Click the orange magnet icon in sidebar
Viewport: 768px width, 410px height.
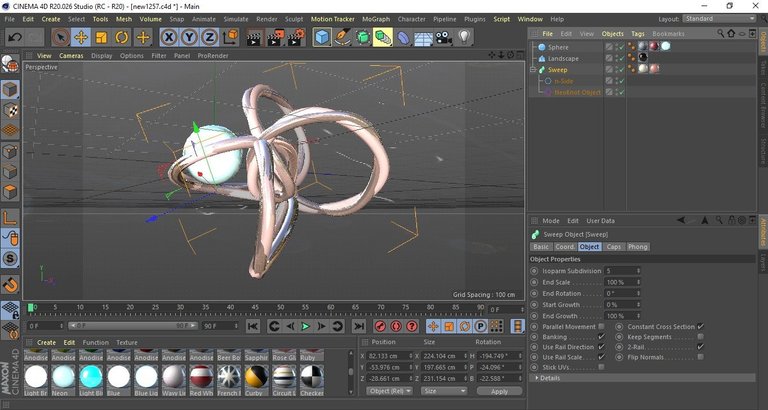click(10, 284)
